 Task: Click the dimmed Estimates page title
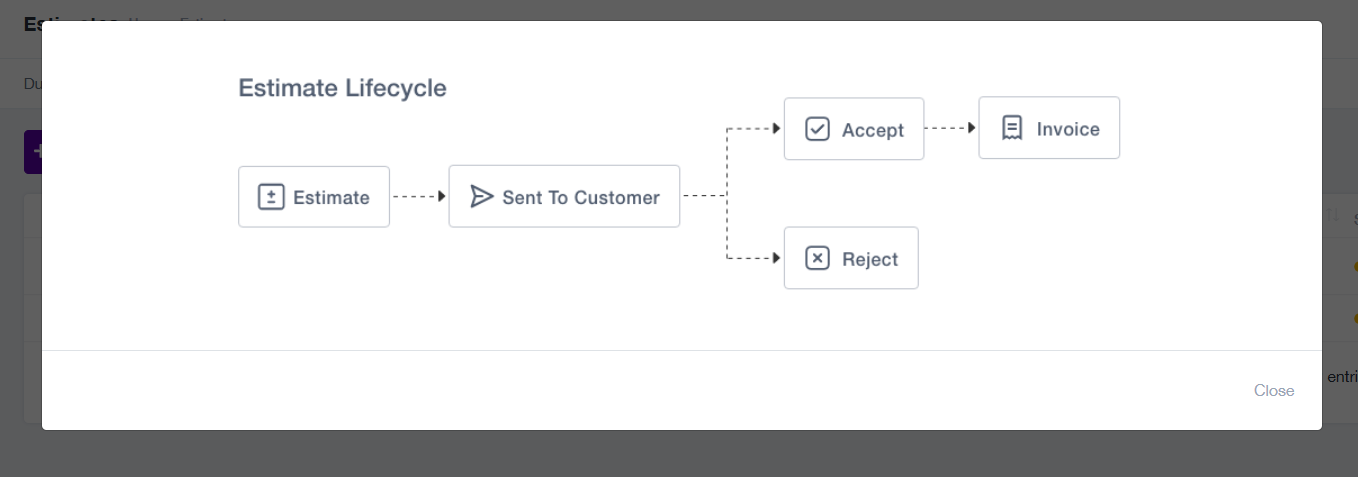point(33,21)
